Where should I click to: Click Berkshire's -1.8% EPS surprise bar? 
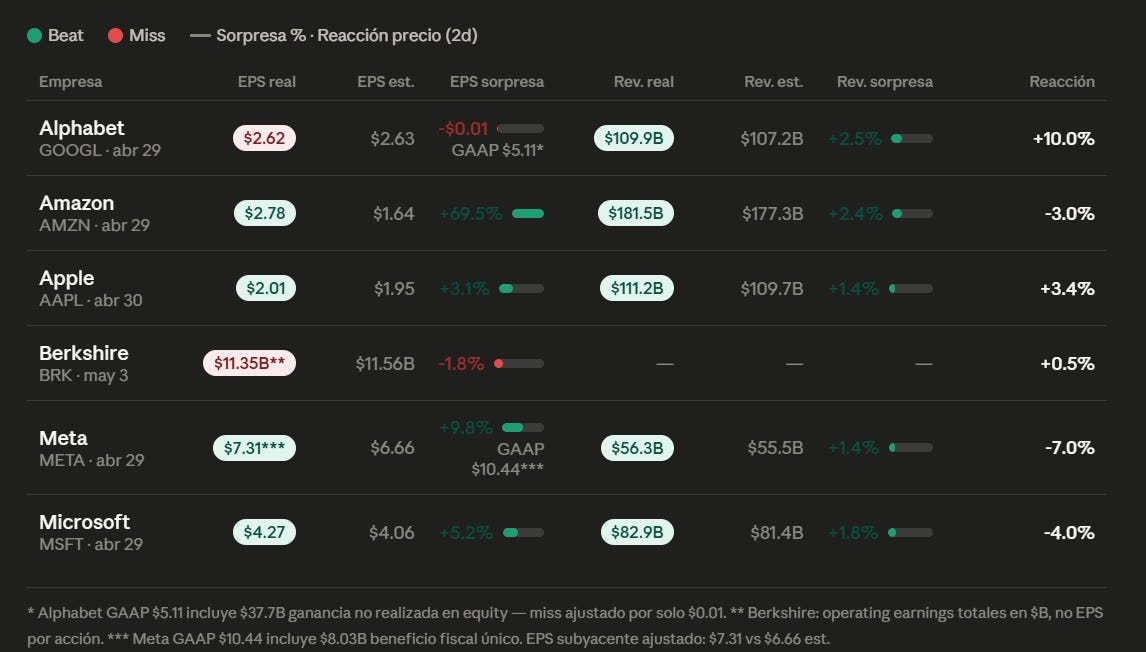[x=519, y=363]
